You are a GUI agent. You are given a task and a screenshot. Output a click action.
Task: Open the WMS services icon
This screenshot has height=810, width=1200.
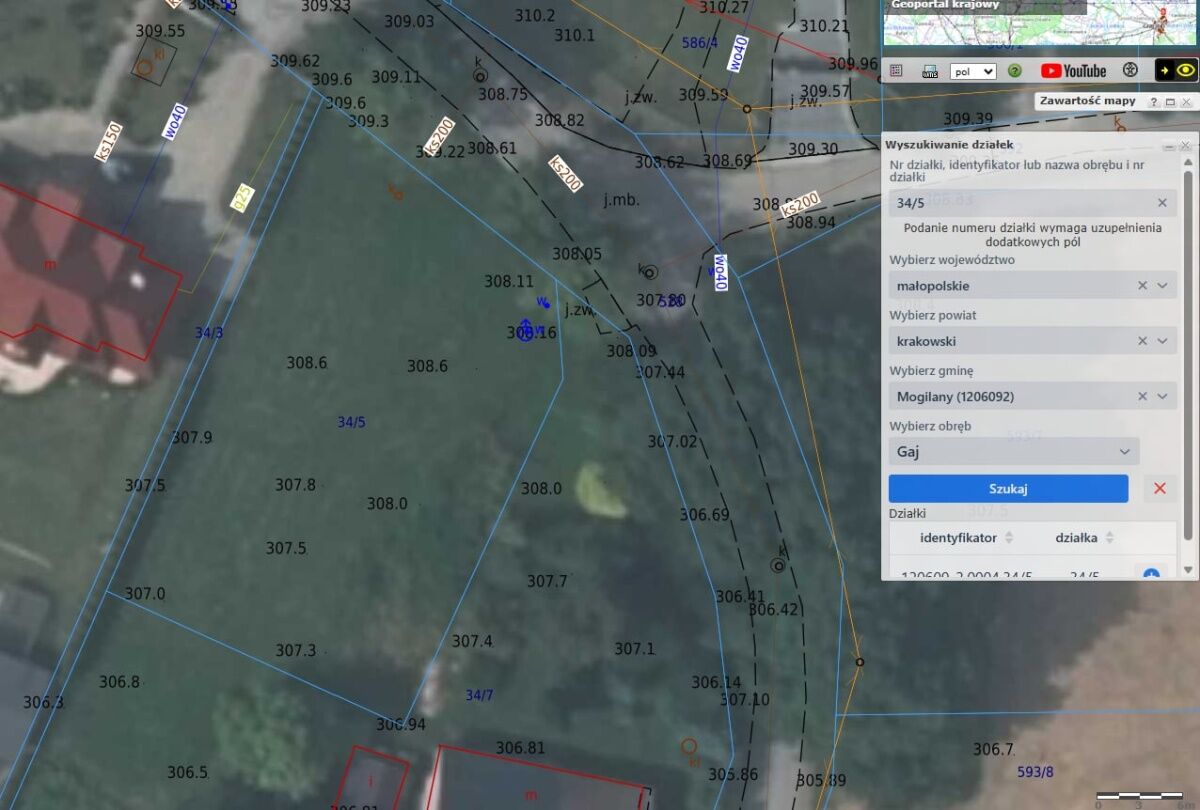(x=930, y=71)
